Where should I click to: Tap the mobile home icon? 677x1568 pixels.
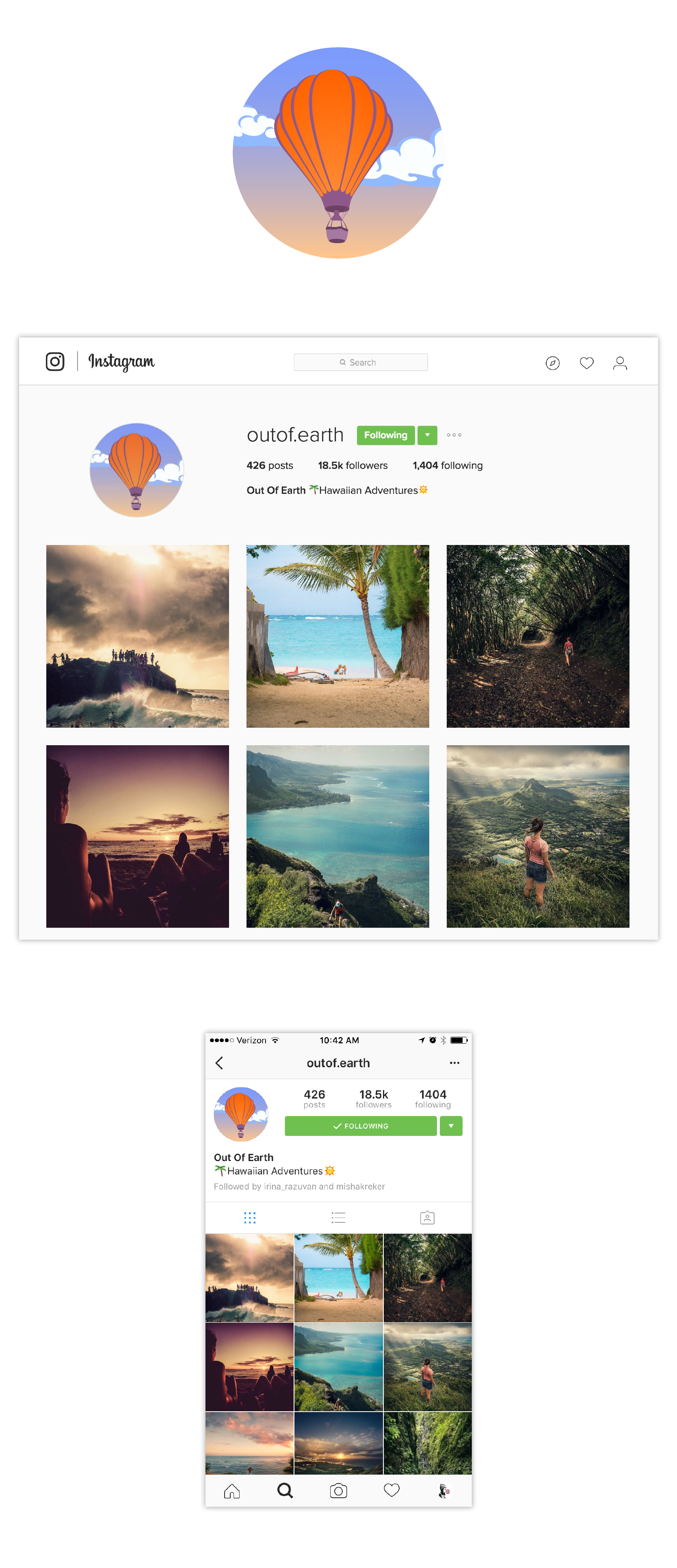tap(232, 1491)
